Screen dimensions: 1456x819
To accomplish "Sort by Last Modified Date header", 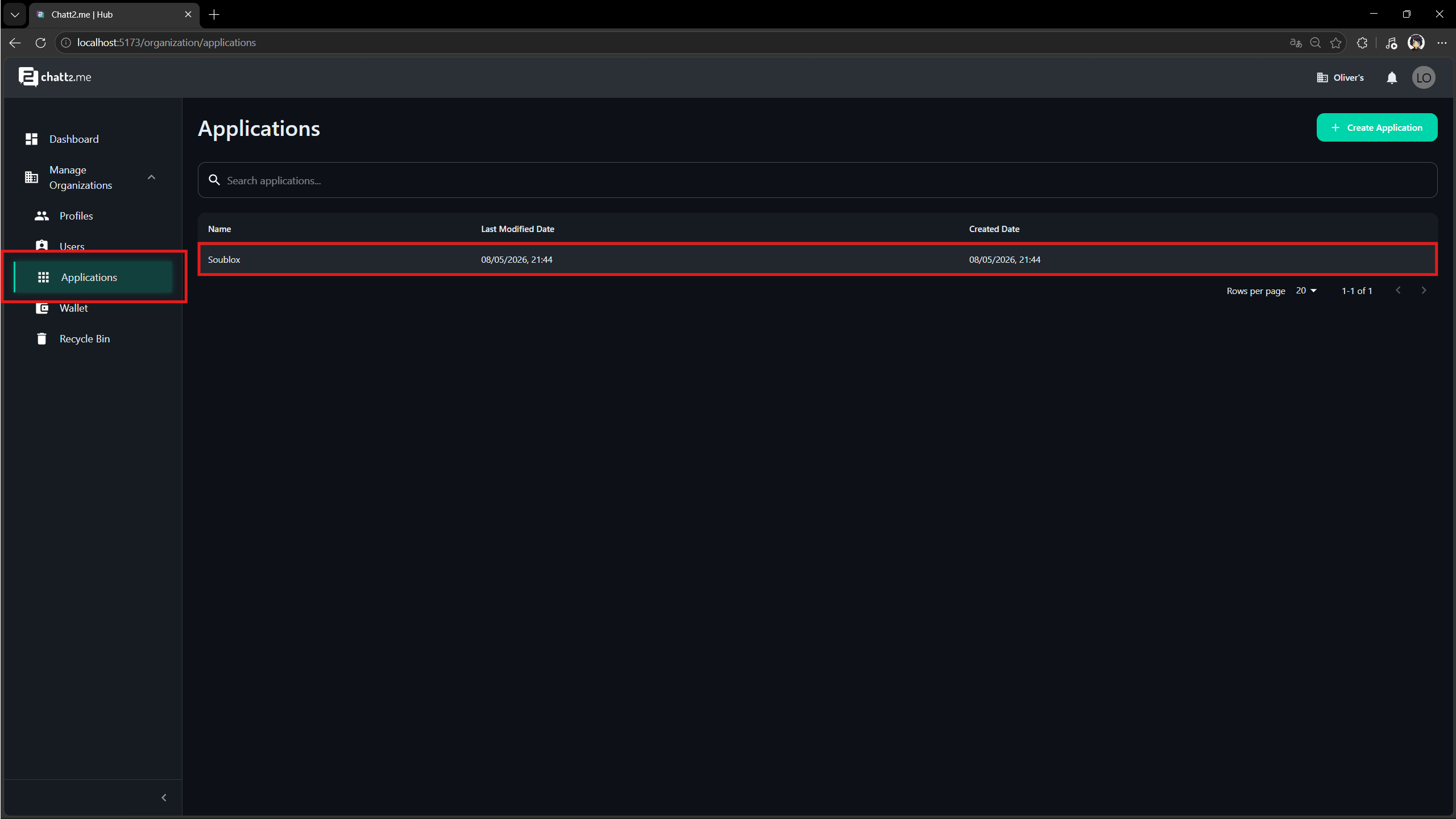I will click(517, 229).
